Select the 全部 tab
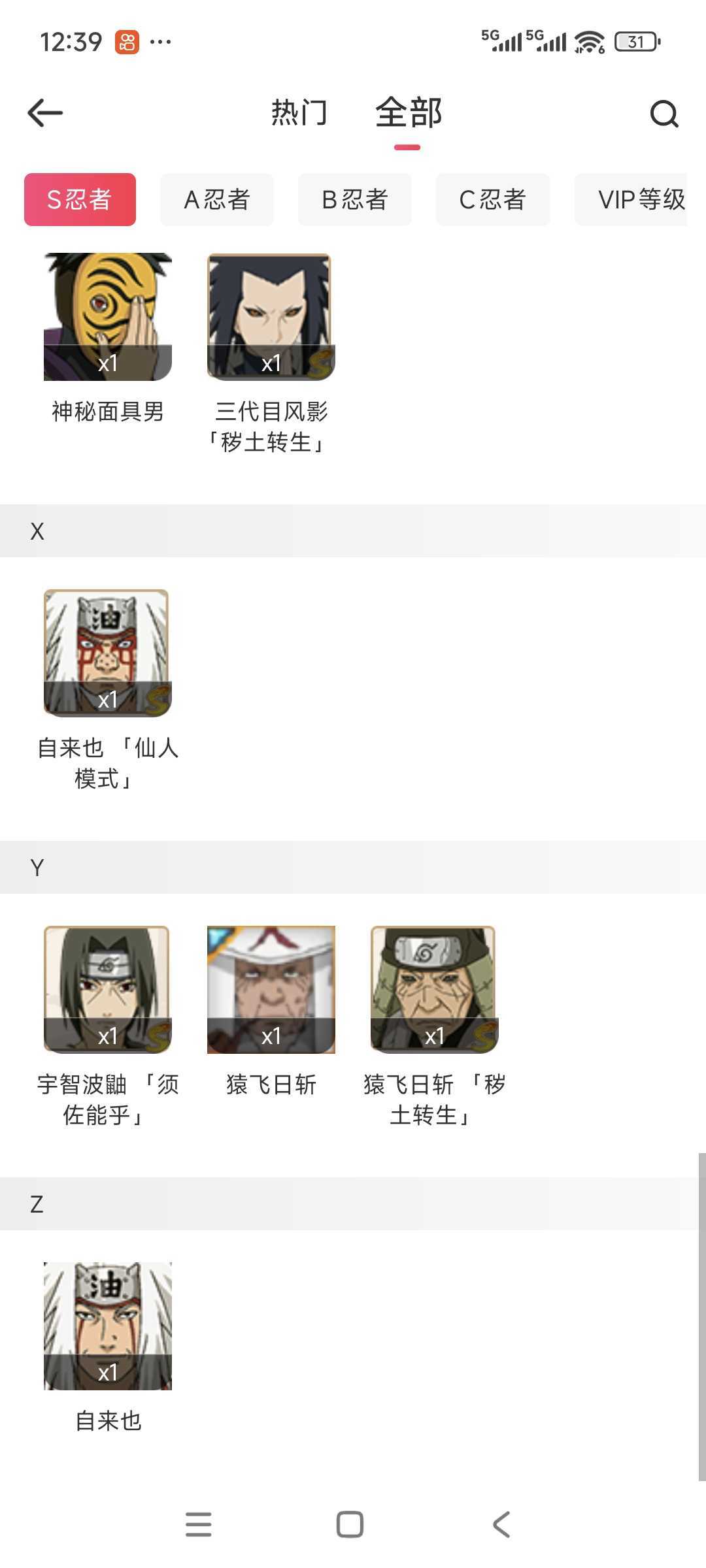Screen dimensions: 706x1568 tap(409, 112)
